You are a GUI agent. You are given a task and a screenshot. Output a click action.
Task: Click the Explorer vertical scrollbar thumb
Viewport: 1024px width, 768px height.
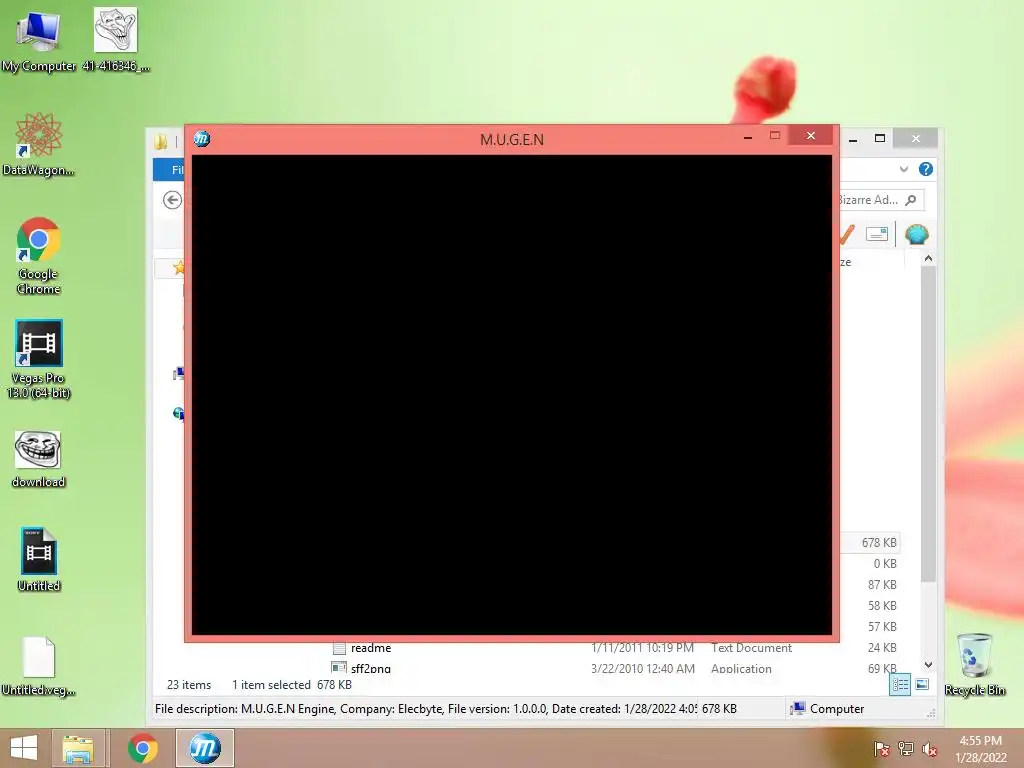[928, 424]
